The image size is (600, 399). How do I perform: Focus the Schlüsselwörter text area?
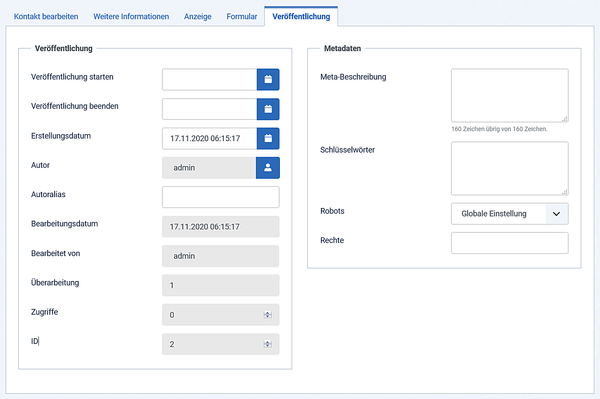(x=510, y=169)
